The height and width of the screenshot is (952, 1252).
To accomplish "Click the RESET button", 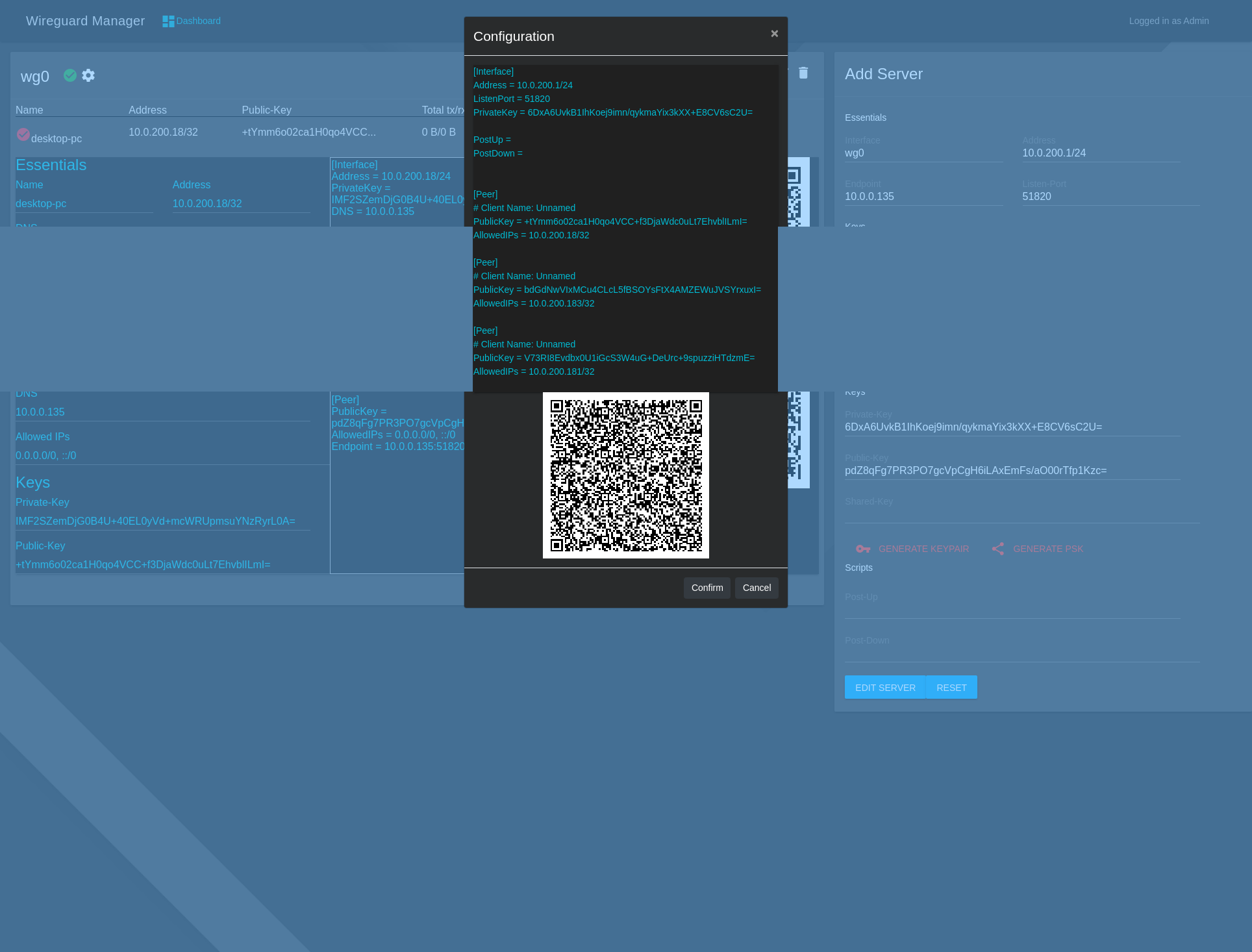I will pos(951,687).
